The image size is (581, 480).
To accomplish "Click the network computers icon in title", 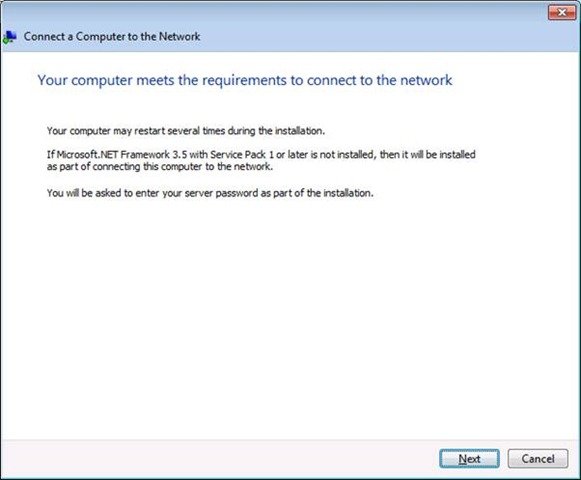I will tap(10, 37).
